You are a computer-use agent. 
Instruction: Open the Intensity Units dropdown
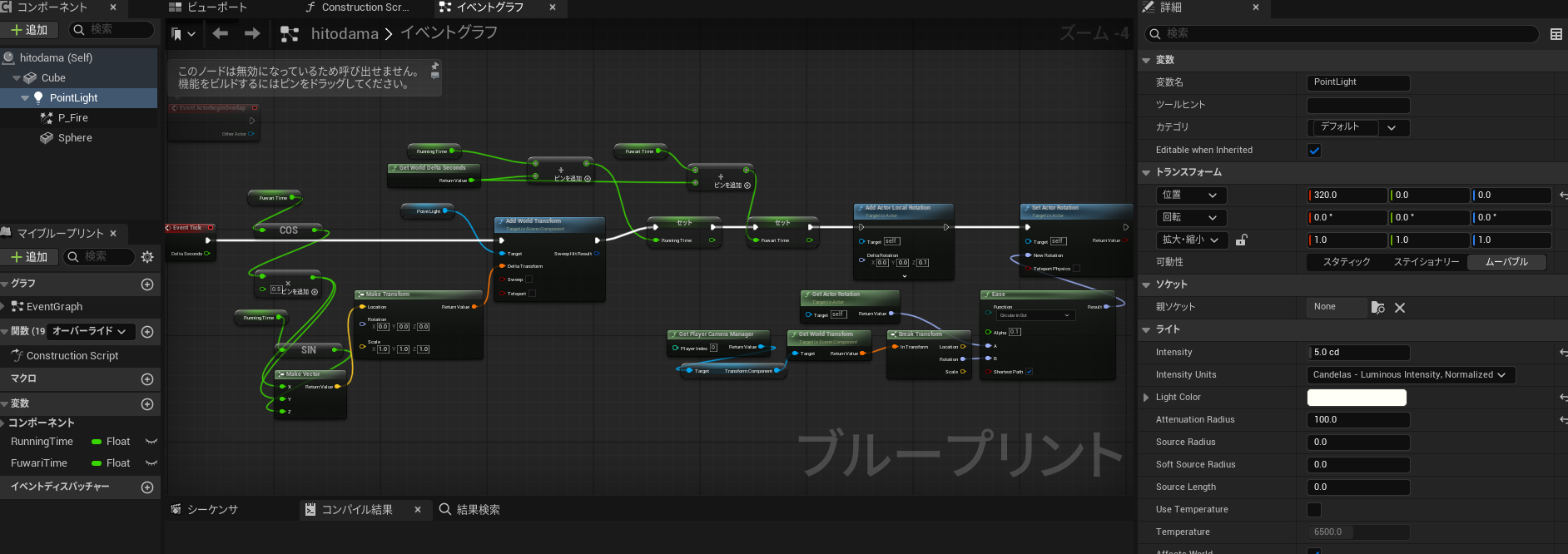[1410, 375]
